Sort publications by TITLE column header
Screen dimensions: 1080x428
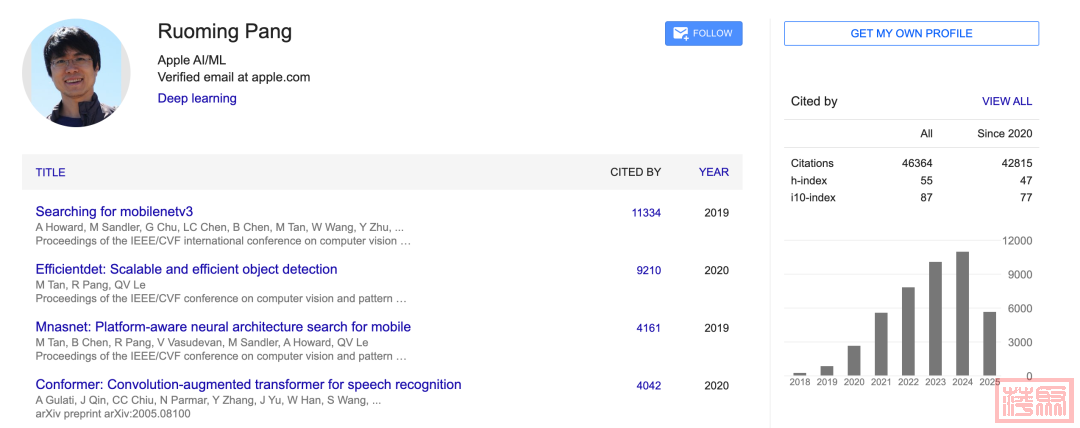50,172
